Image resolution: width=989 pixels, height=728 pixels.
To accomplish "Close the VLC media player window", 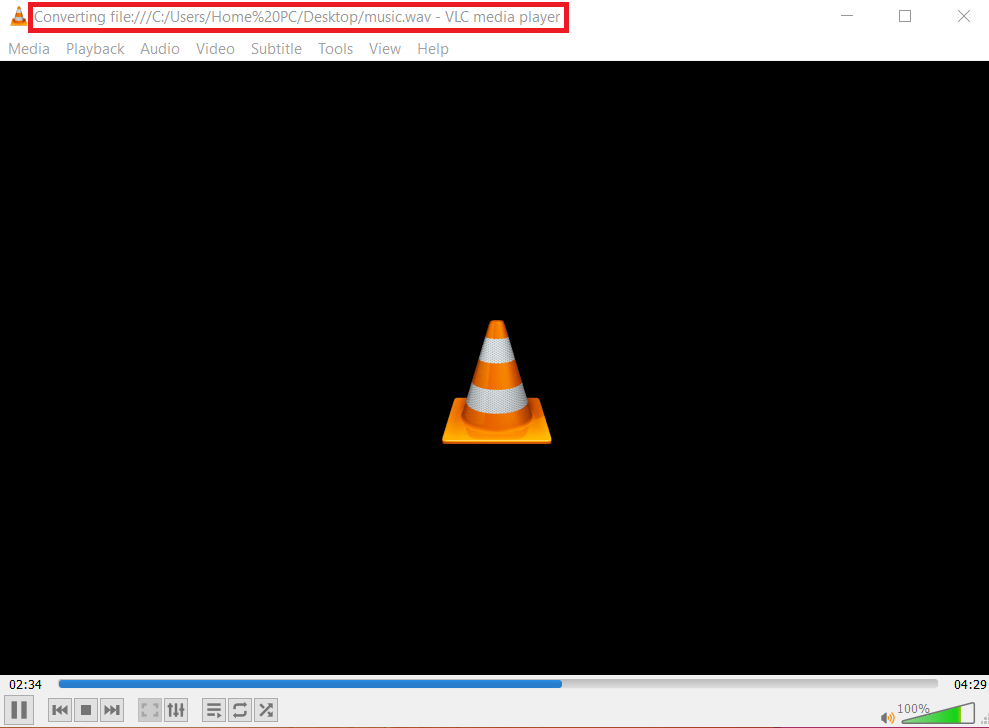I will tap(964, 16).
